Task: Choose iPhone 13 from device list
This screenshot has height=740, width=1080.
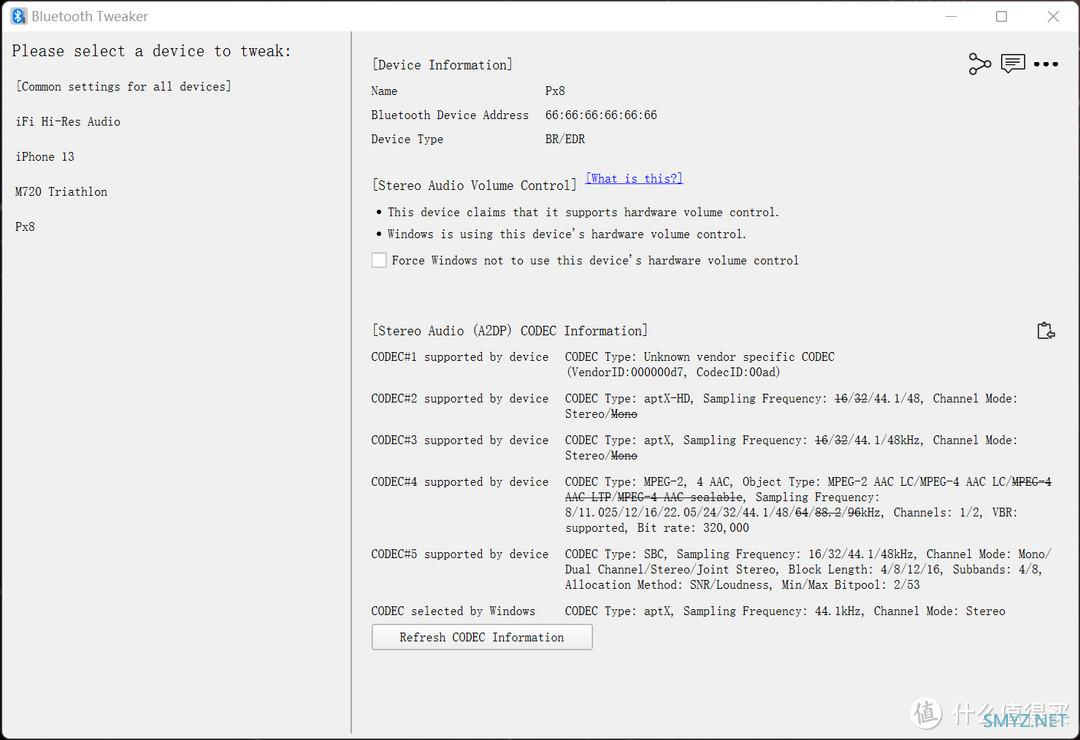Action: (45, 156)
